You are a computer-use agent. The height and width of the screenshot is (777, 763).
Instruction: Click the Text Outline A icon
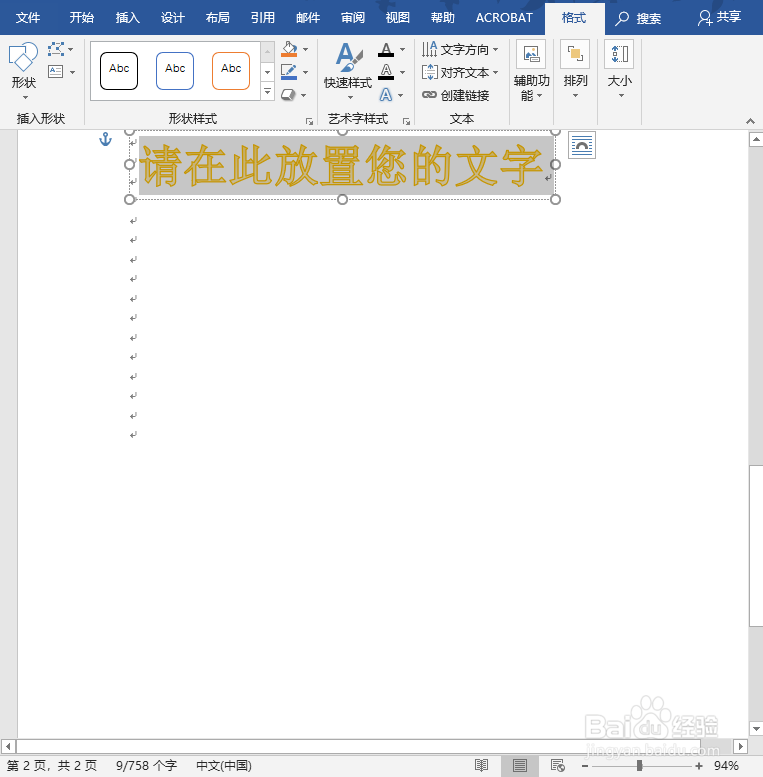point(386,72)
